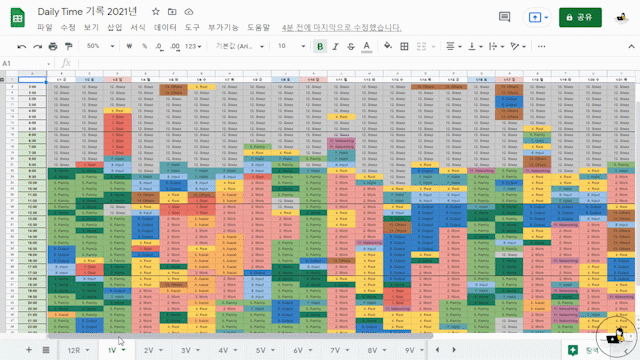Toggle italic formatting
This screenshot has width=640, height=360.
pos(336,47)
